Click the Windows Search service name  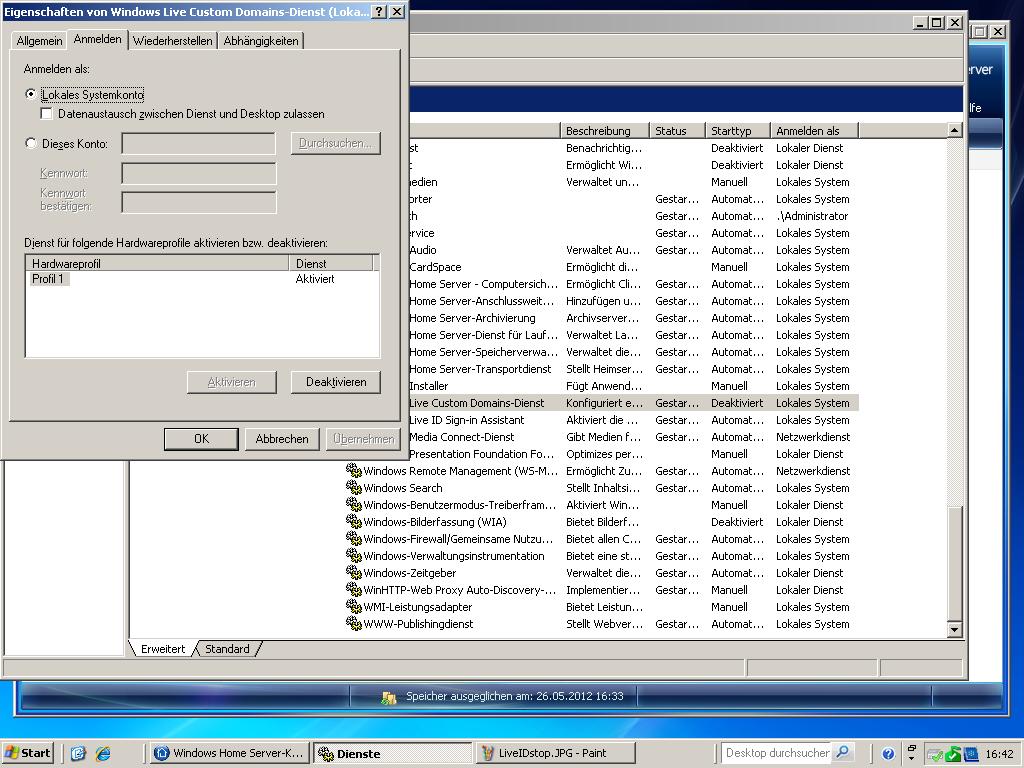[403, 488]
